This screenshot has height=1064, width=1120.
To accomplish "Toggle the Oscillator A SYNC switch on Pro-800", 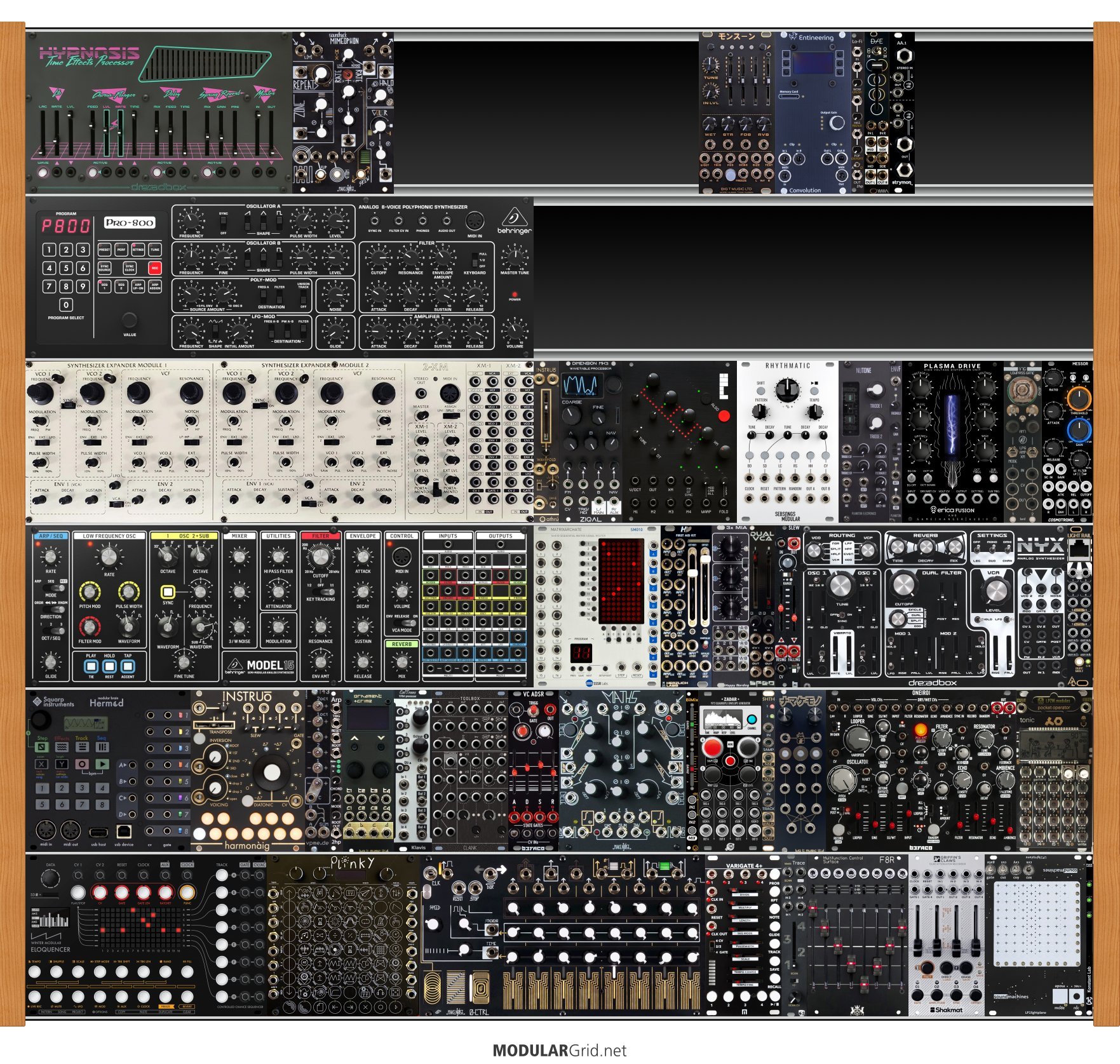I will 223,224.
